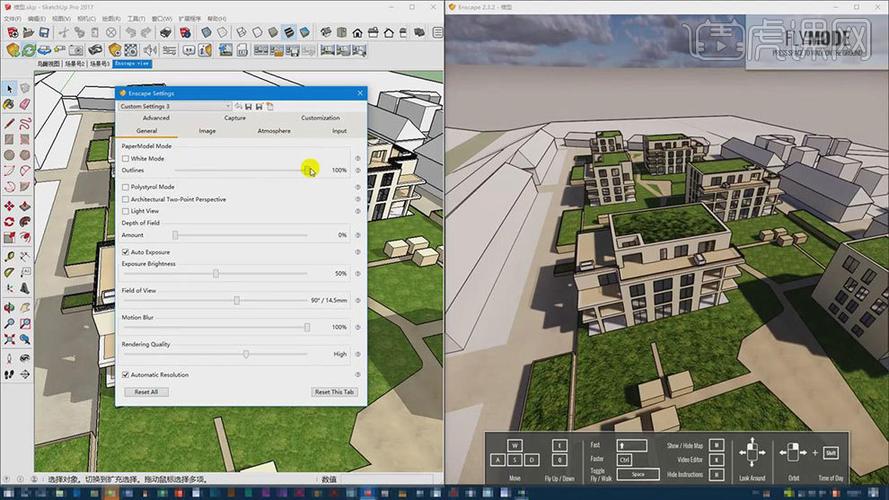Switch to the Input tab
Screen dimensions: 889x500
[339, 131]
